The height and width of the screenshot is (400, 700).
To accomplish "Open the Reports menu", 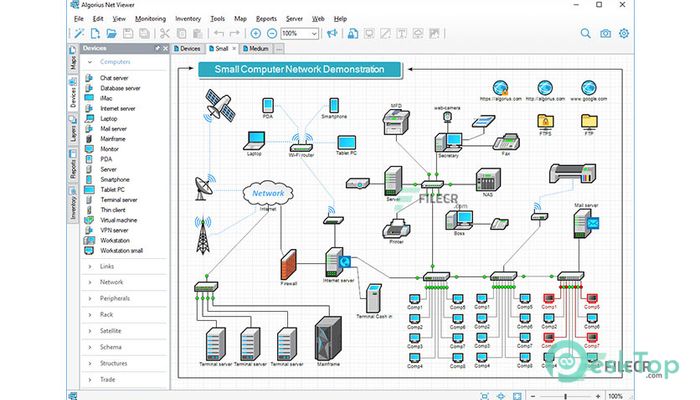I will click(267, 19).
